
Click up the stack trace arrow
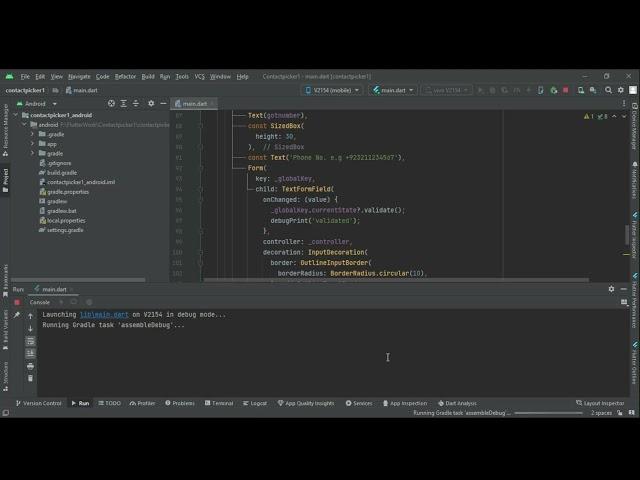tap(30, 316)
